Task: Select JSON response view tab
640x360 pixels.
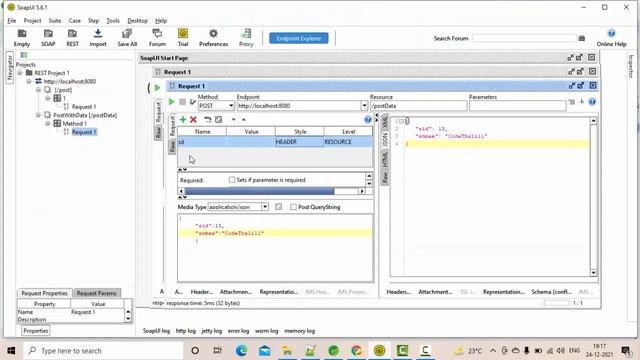Action: click(384, 140)
